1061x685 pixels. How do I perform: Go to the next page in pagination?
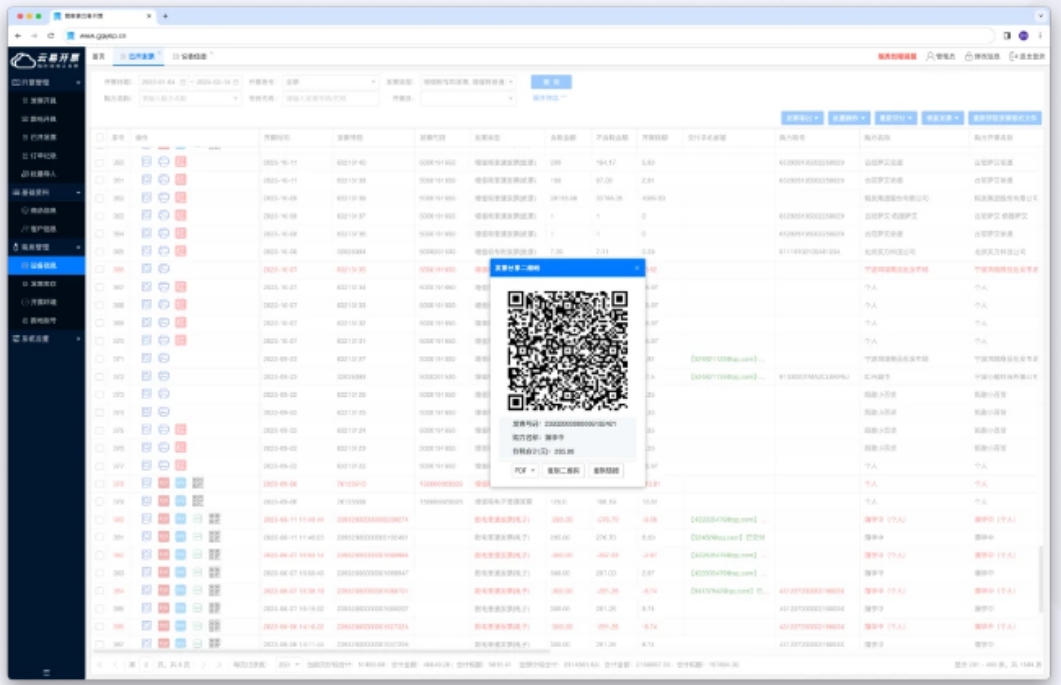coord(204,665)
